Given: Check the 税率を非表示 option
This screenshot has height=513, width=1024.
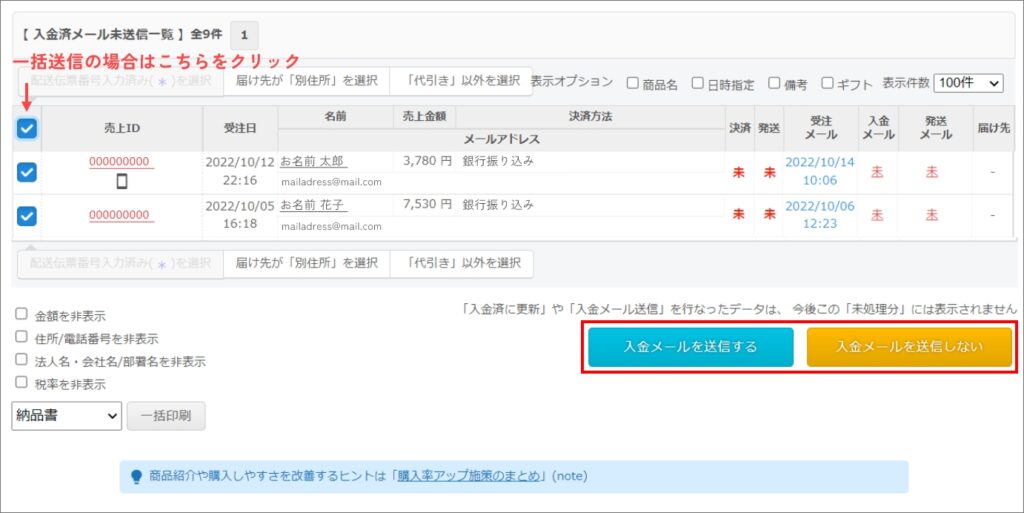Looking at the screenshot, I should (x=21, y=383).
